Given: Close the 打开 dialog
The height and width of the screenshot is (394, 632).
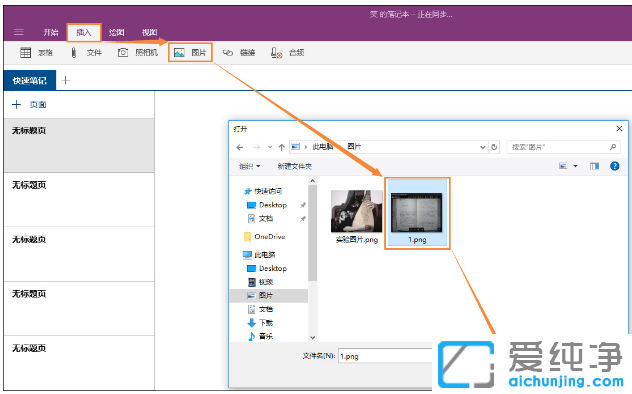Looking at the screenshot, I should point(620,129).
